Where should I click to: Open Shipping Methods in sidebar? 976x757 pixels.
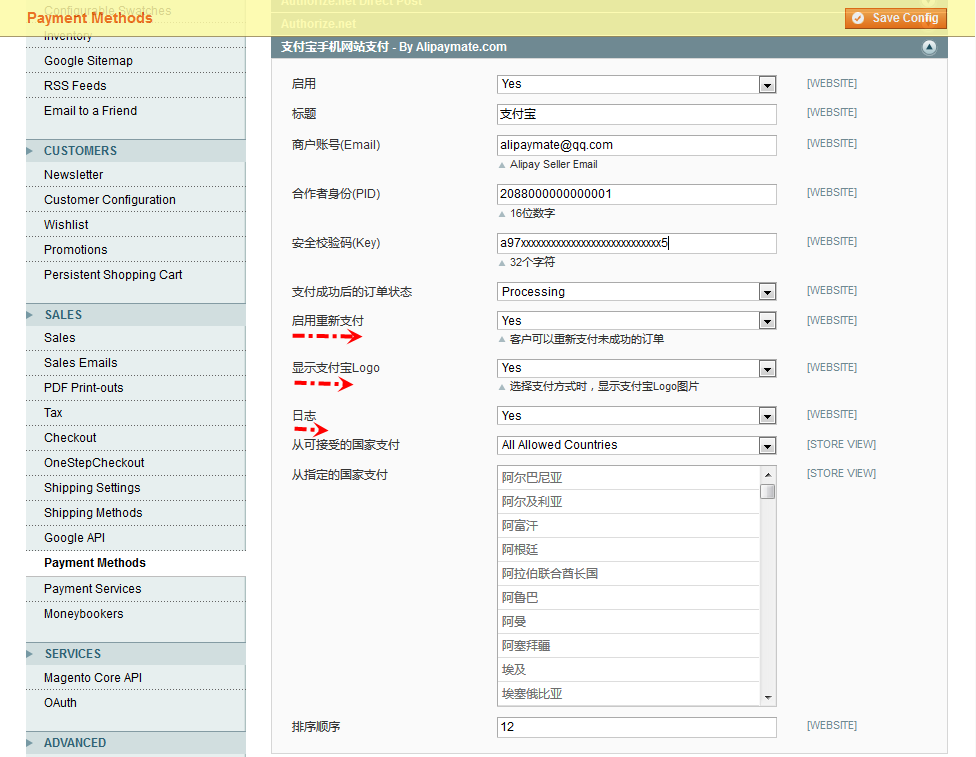93,513
